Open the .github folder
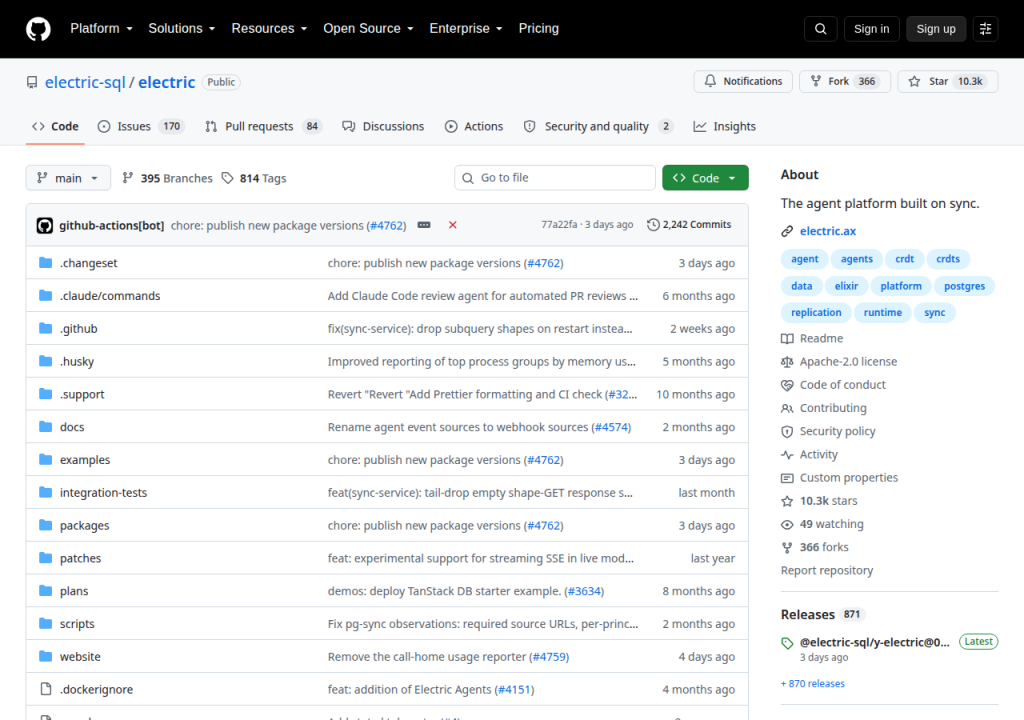The width and height of the screenshot is (1024, 720). pos(78,328)
